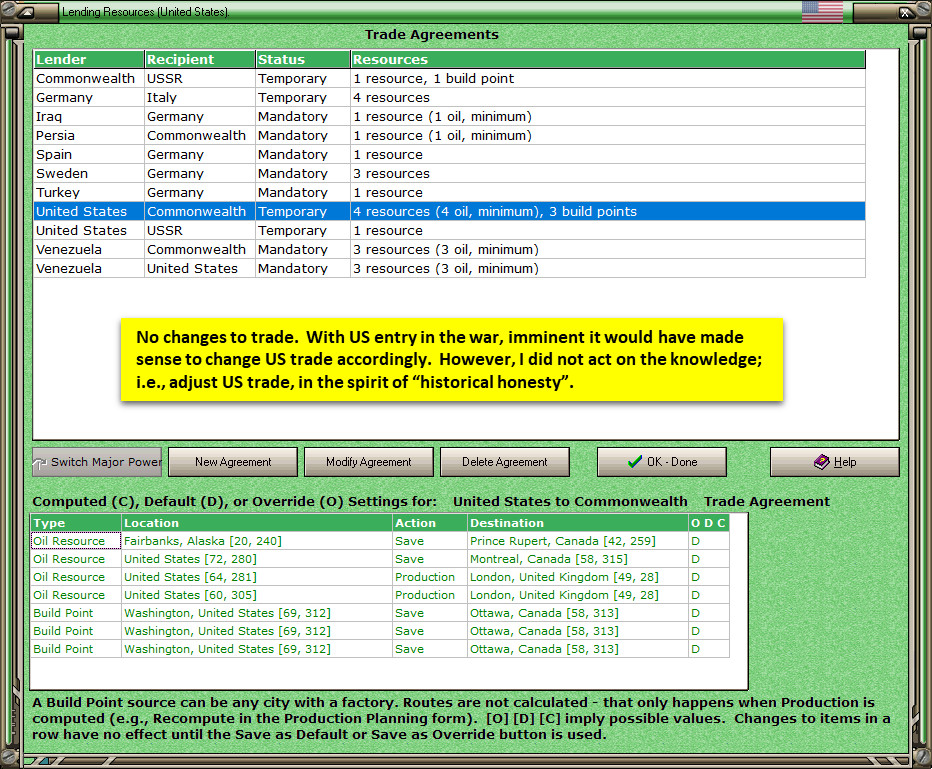Select the Spain to Germany agreement

pyautogui.click(x=449, y=155)
